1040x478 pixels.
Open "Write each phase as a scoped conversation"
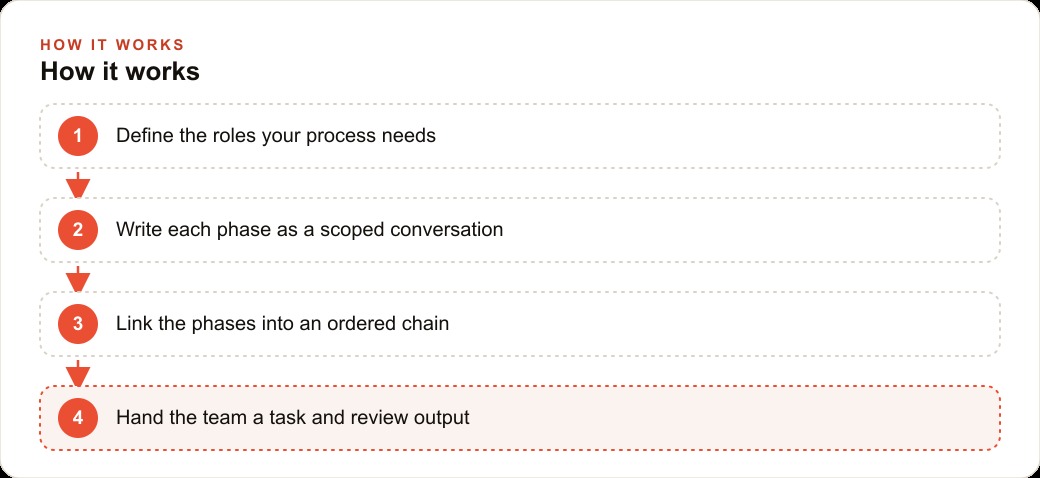[x=310, y=230]
